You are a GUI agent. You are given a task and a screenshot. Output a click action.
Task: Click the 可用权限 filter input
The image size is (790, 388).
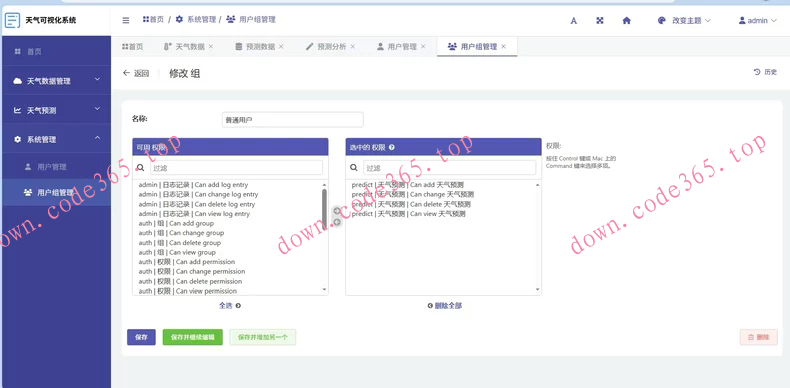(x=236, y=167)
